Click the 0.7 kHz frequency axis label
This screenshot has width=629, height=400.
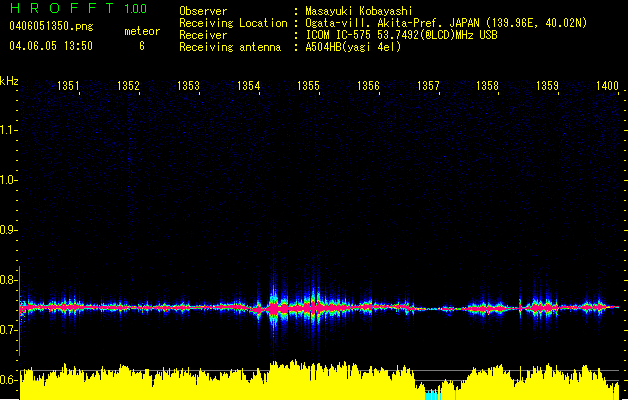8,330
